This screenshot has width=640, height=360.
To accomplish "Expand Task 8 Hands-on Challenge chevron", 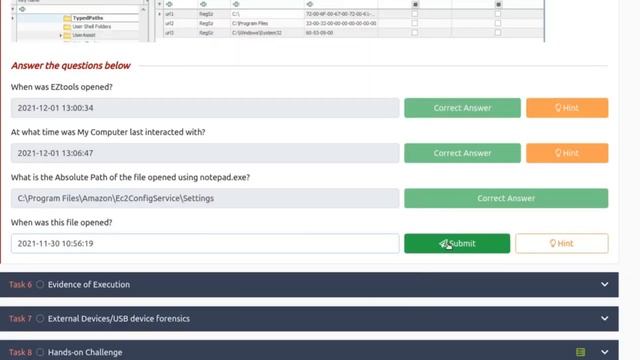I will click(604, 352).
